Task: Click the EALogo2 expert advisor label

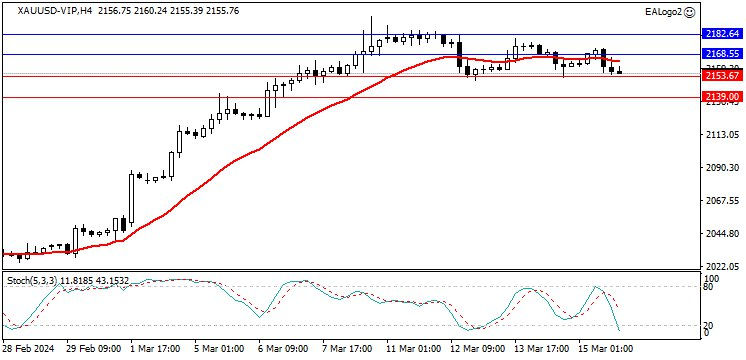Action: [663, 13]
